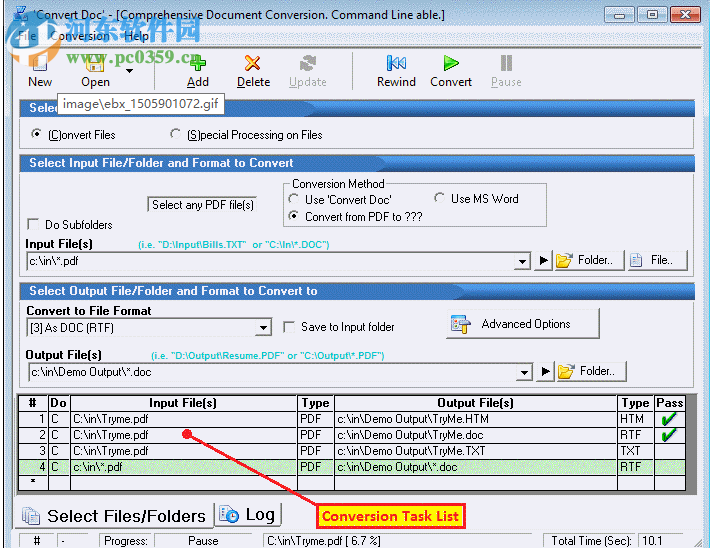Click into the Output File(s) path field
This screenshot has height=548, width=725.
272,372
